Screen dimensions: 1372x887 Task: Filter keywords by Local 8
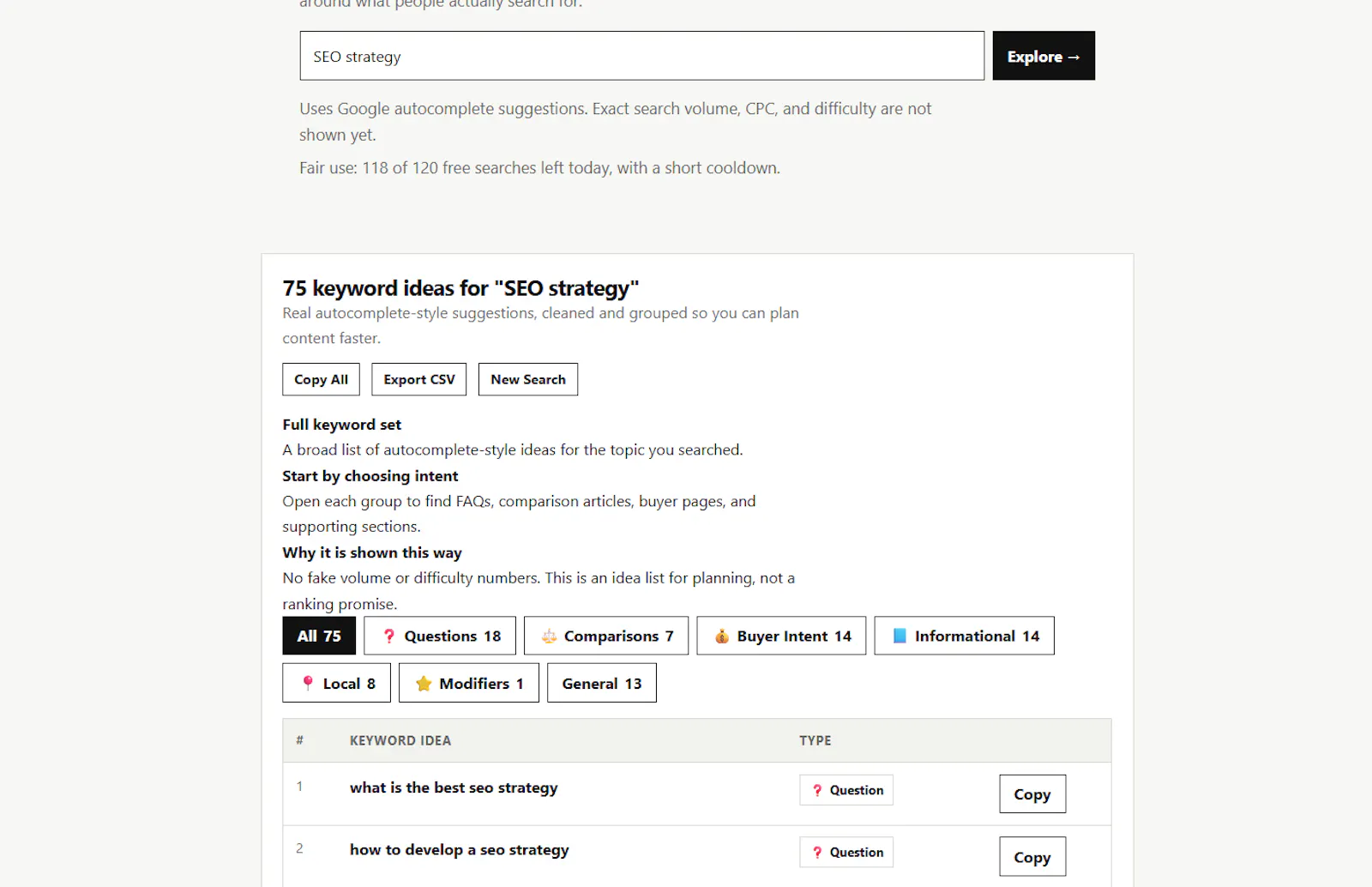(x=337, y=683)
